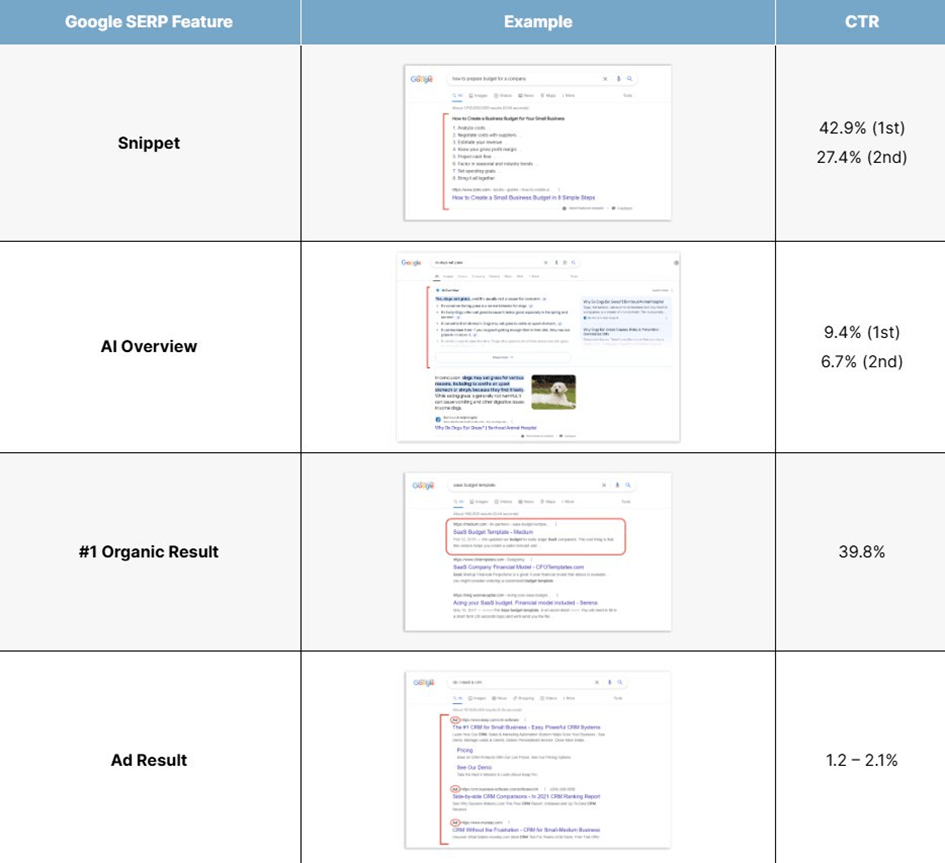The image size is (945, 863).
Task: Select the '#1 Organic Result' row label
Action: [149, 552]
